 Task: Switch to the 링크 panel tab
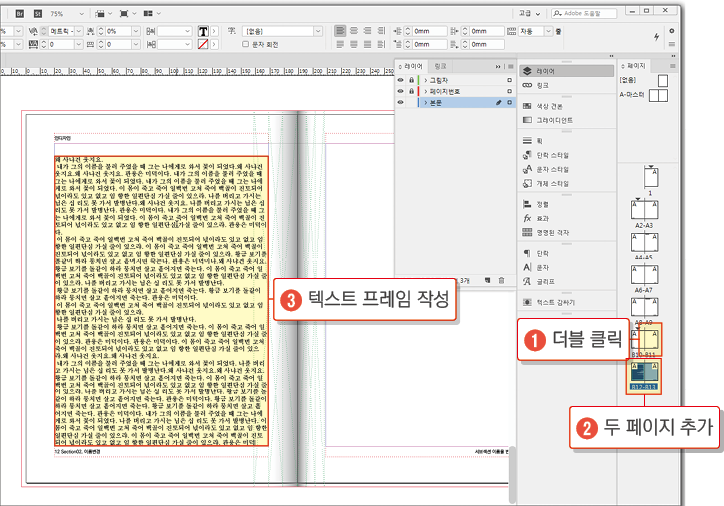pyautogui.click(x=440, y=66)
